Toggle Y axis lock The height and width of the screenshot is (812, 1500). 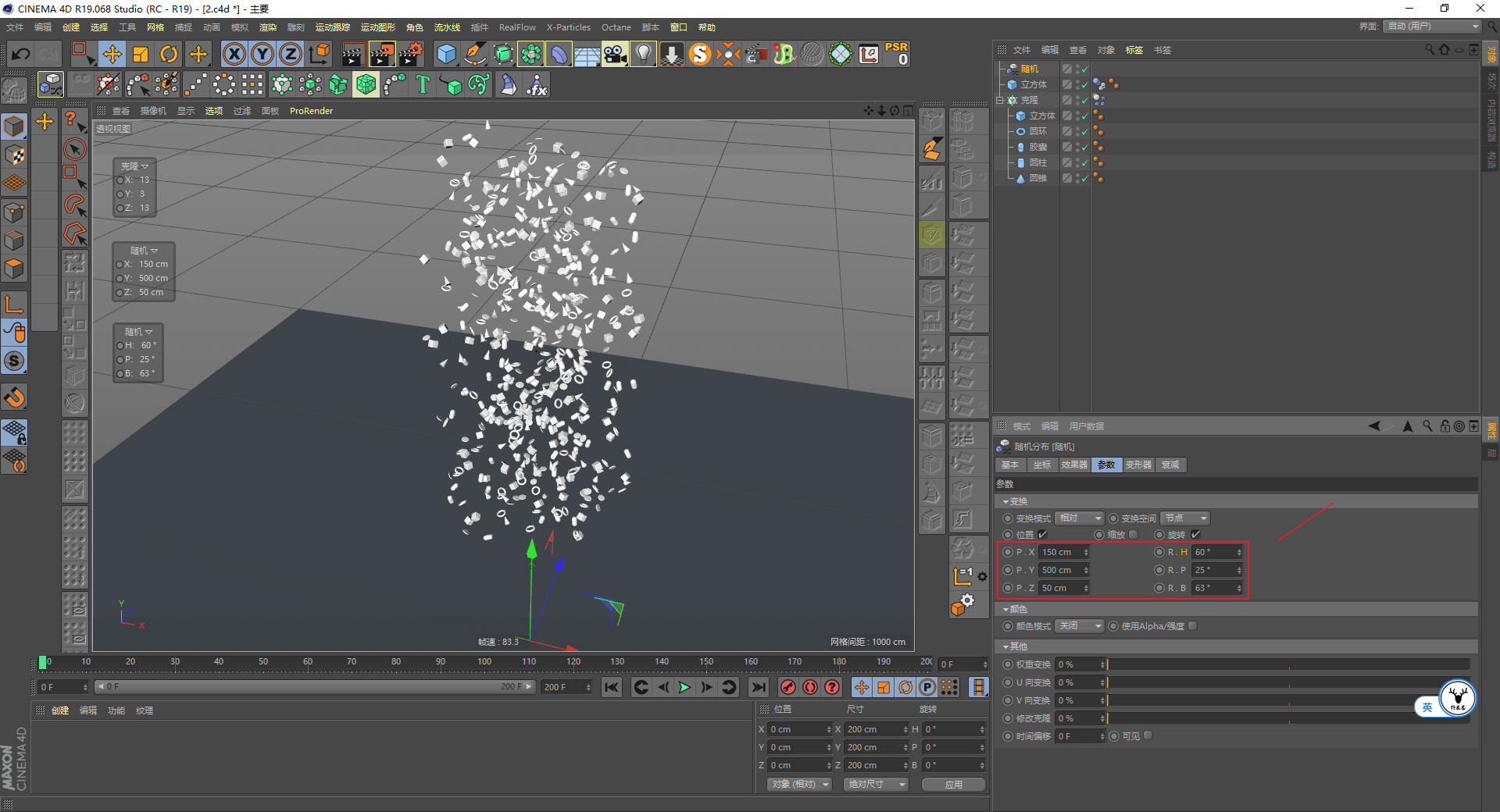click(262, 55)
